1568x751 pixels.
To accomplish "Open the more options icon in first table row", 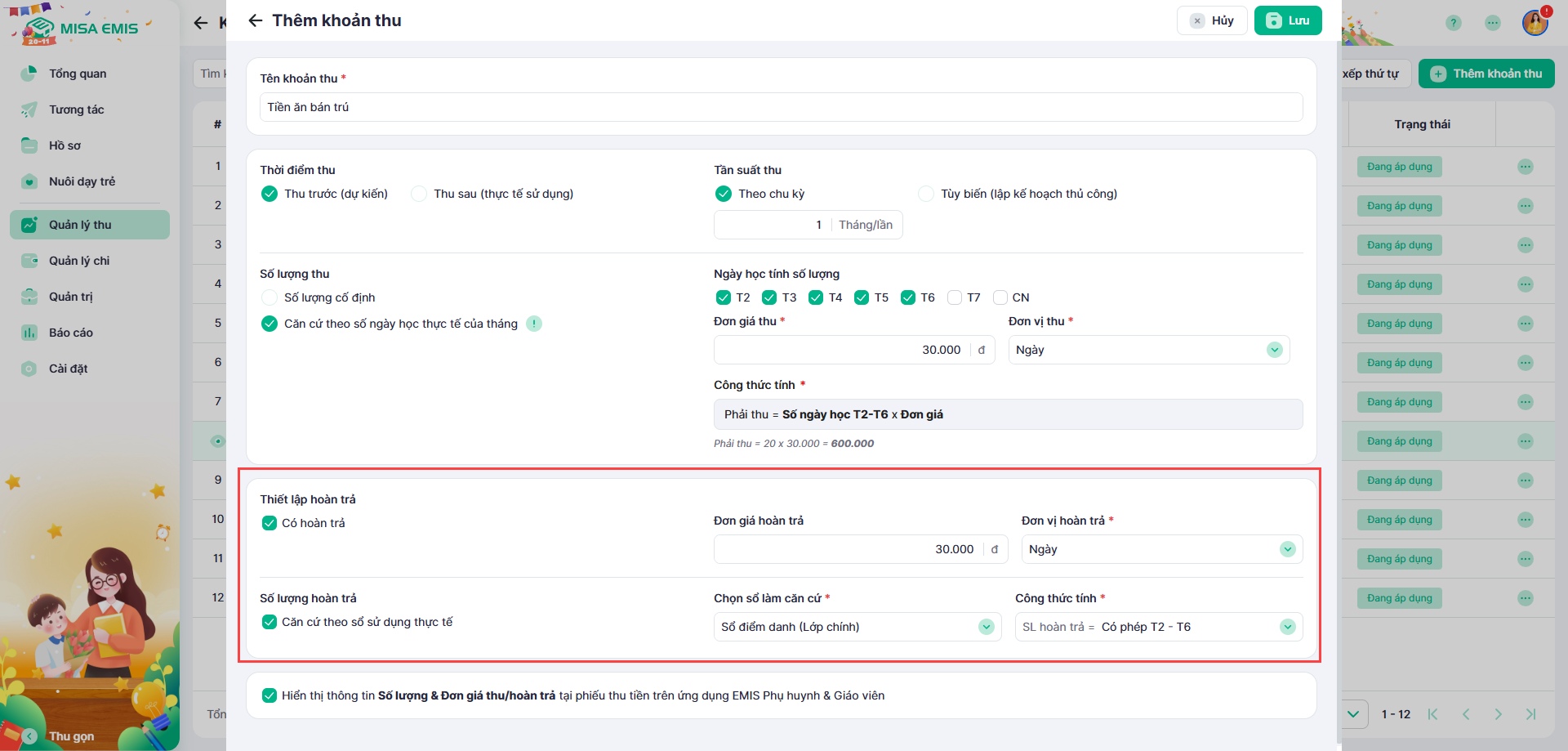I will point(1525,167).
